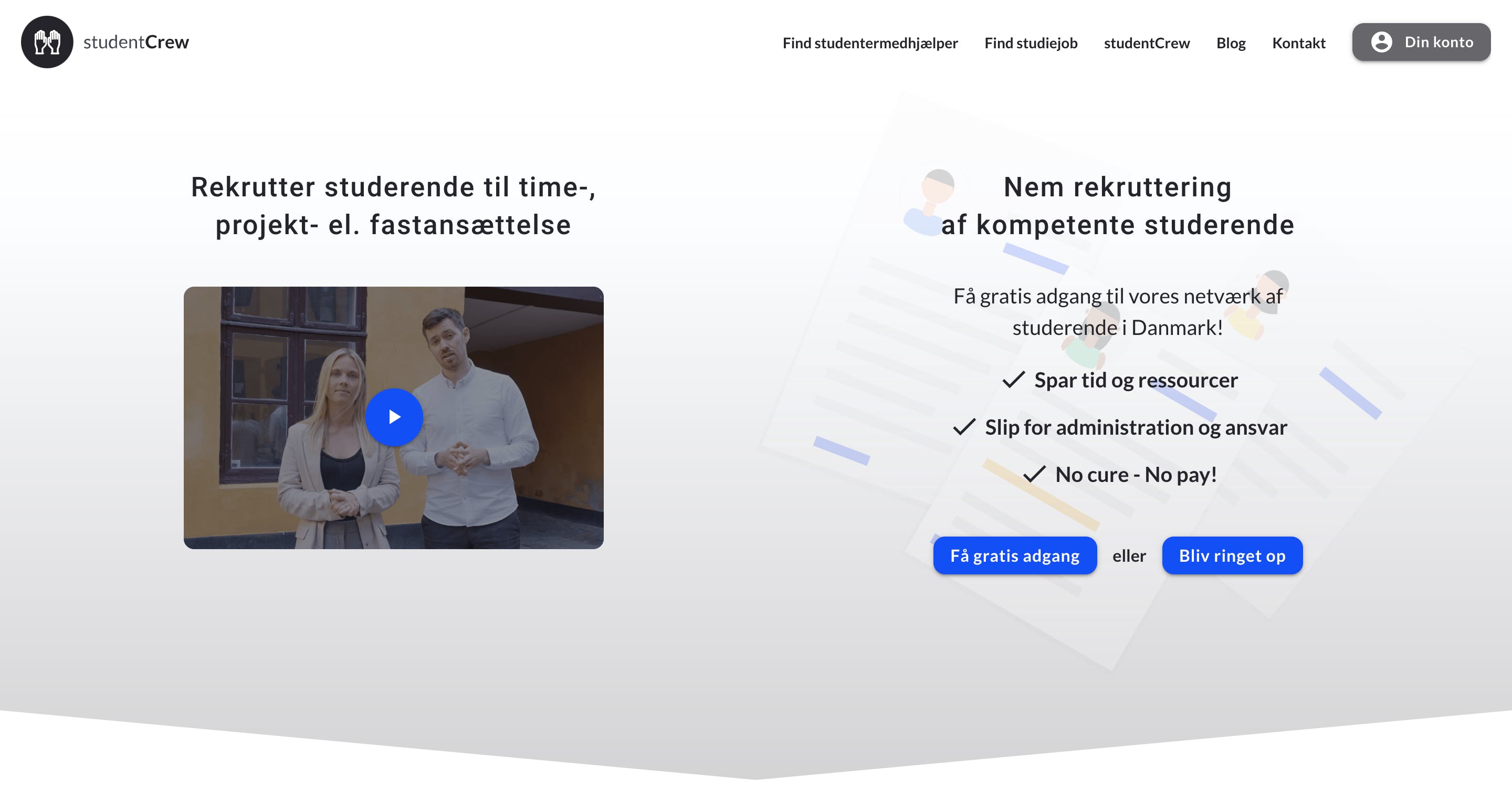The width and height of the screenshot is (1512, 798).
Task: Click the Få gratis adgang button
Action: [1014, 555]
